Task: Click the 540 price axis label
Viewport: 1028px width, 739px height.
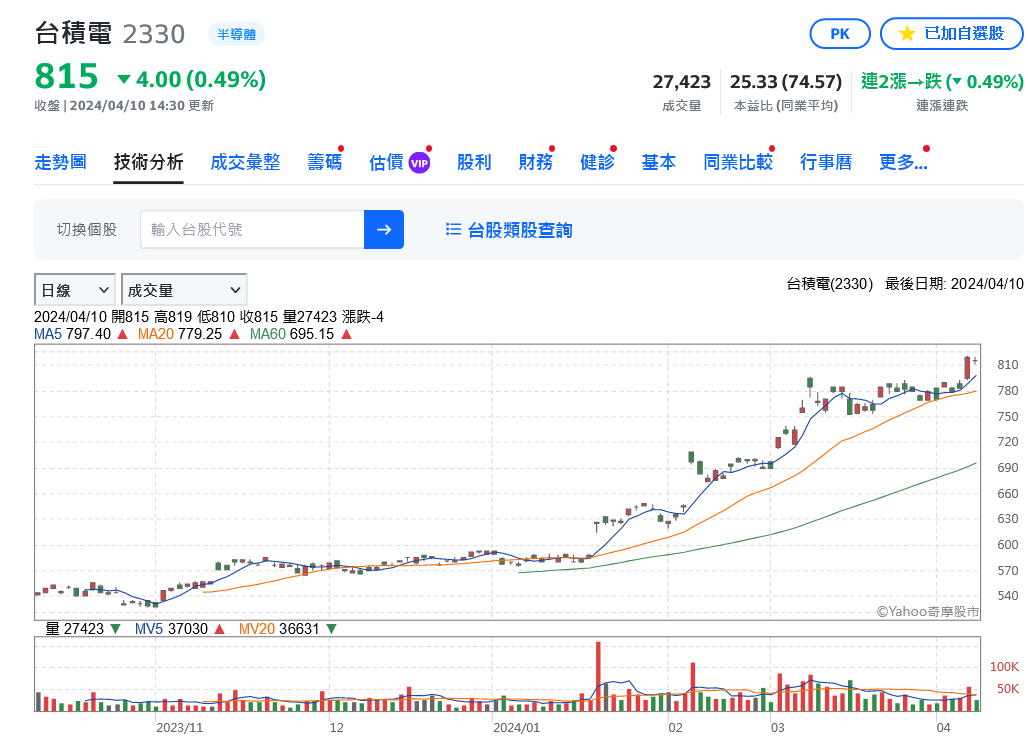Action: click(1008, 596)
